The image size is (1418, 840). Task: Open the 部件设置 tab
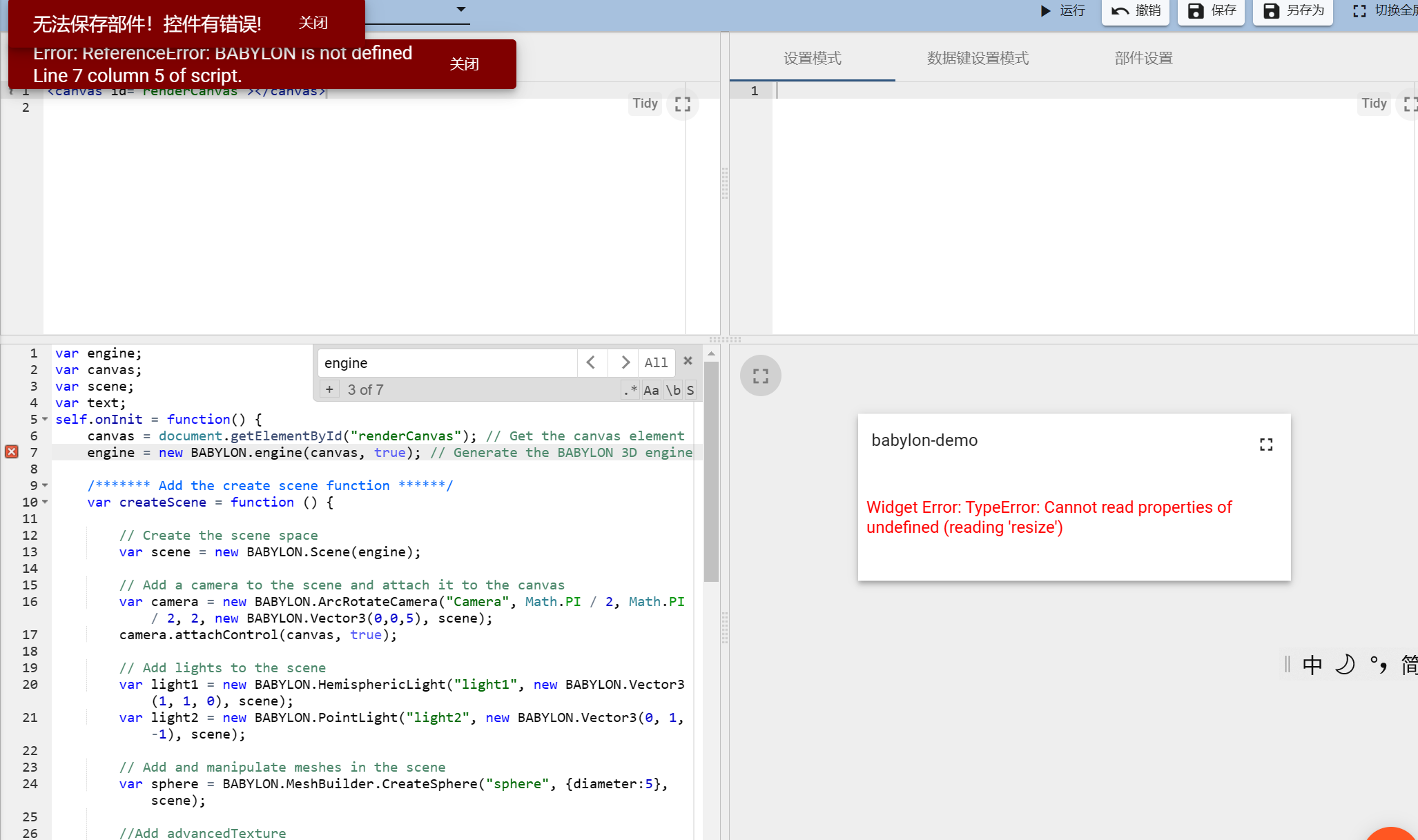(x=1143, y=58)
